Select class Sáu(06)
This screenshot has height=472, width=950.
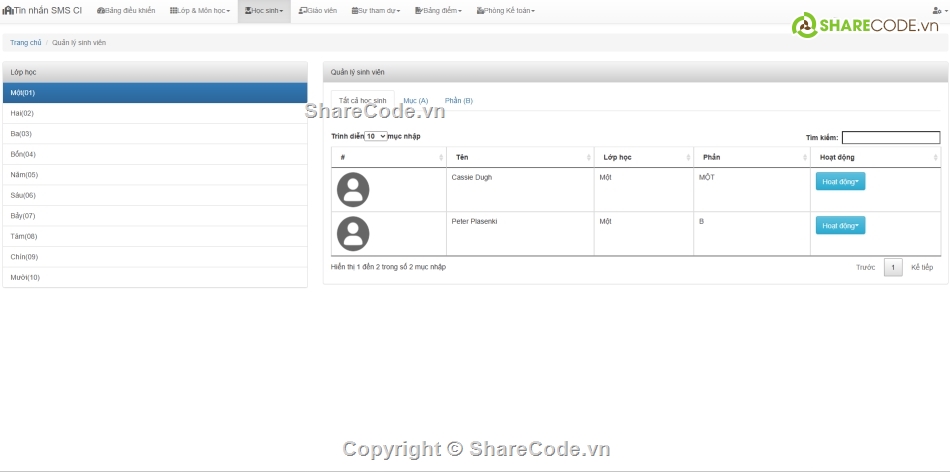[154, 196]
